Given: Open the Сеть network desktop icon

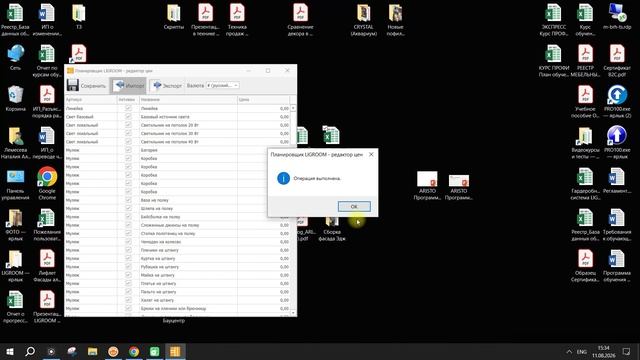Looking at the screenshot, I should (x=16, y=58).
